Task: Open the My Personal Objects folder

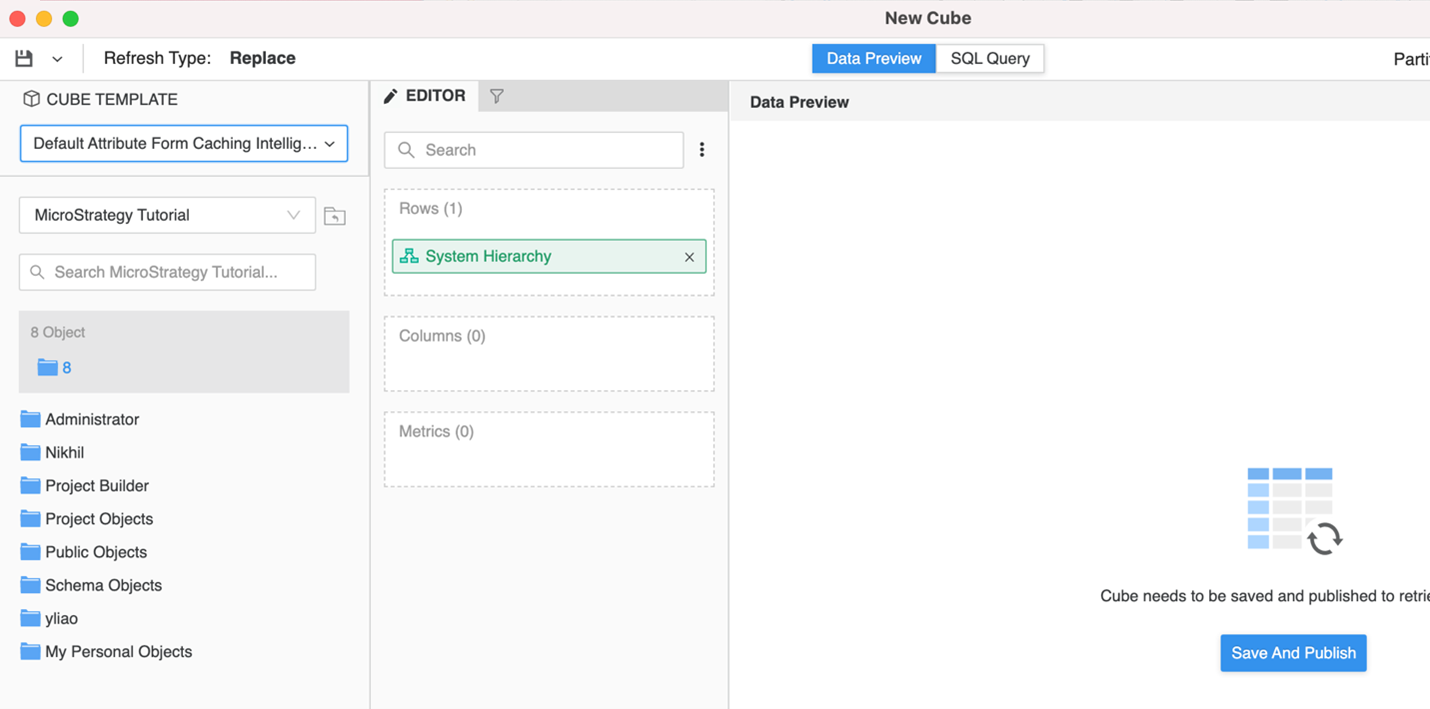Action: coord(117,651)
